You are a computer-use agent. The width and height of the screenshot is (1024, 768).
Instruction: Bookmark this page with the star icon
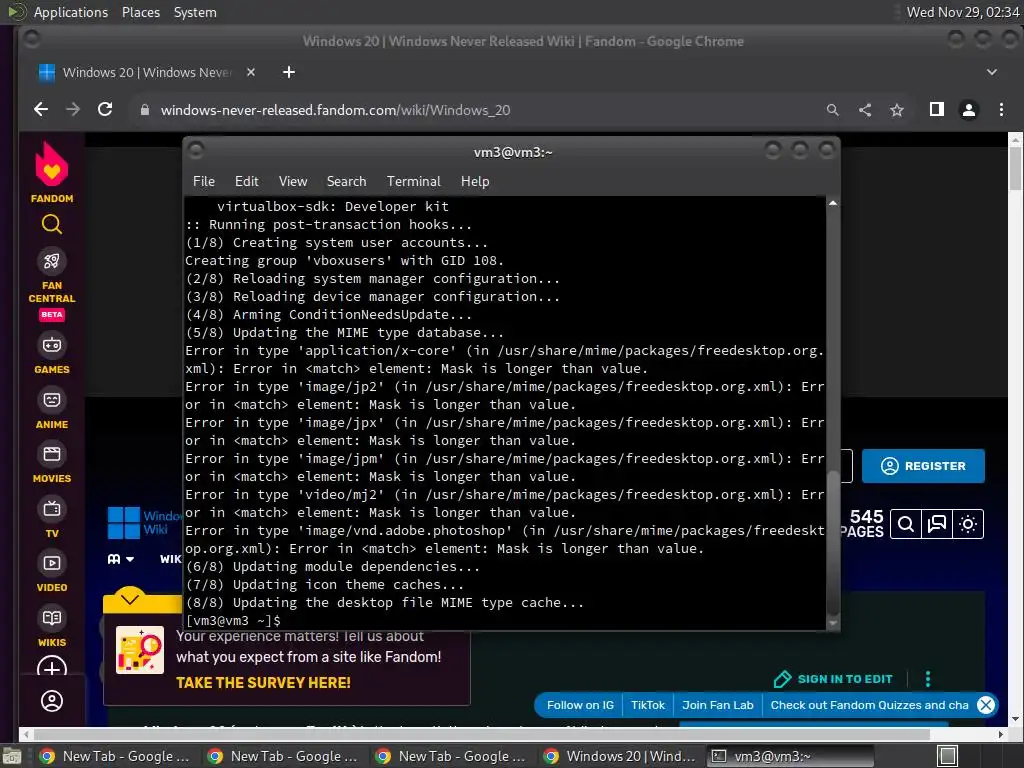tap(897, 110)
